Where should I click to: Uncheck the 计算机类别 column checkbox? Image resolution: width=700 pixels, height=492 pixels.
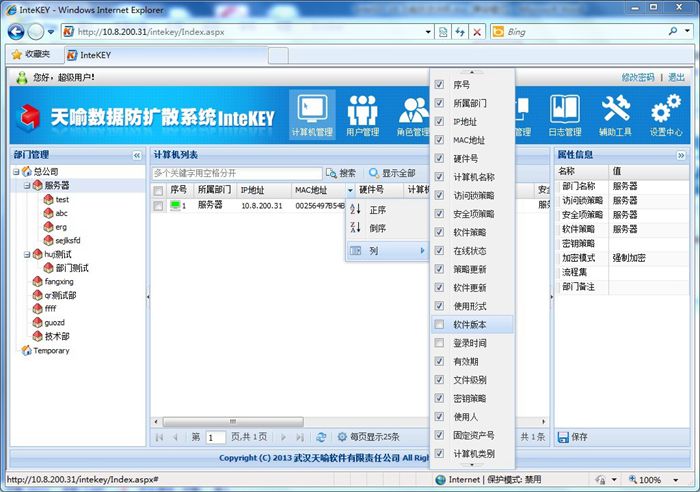click(439, 454)
